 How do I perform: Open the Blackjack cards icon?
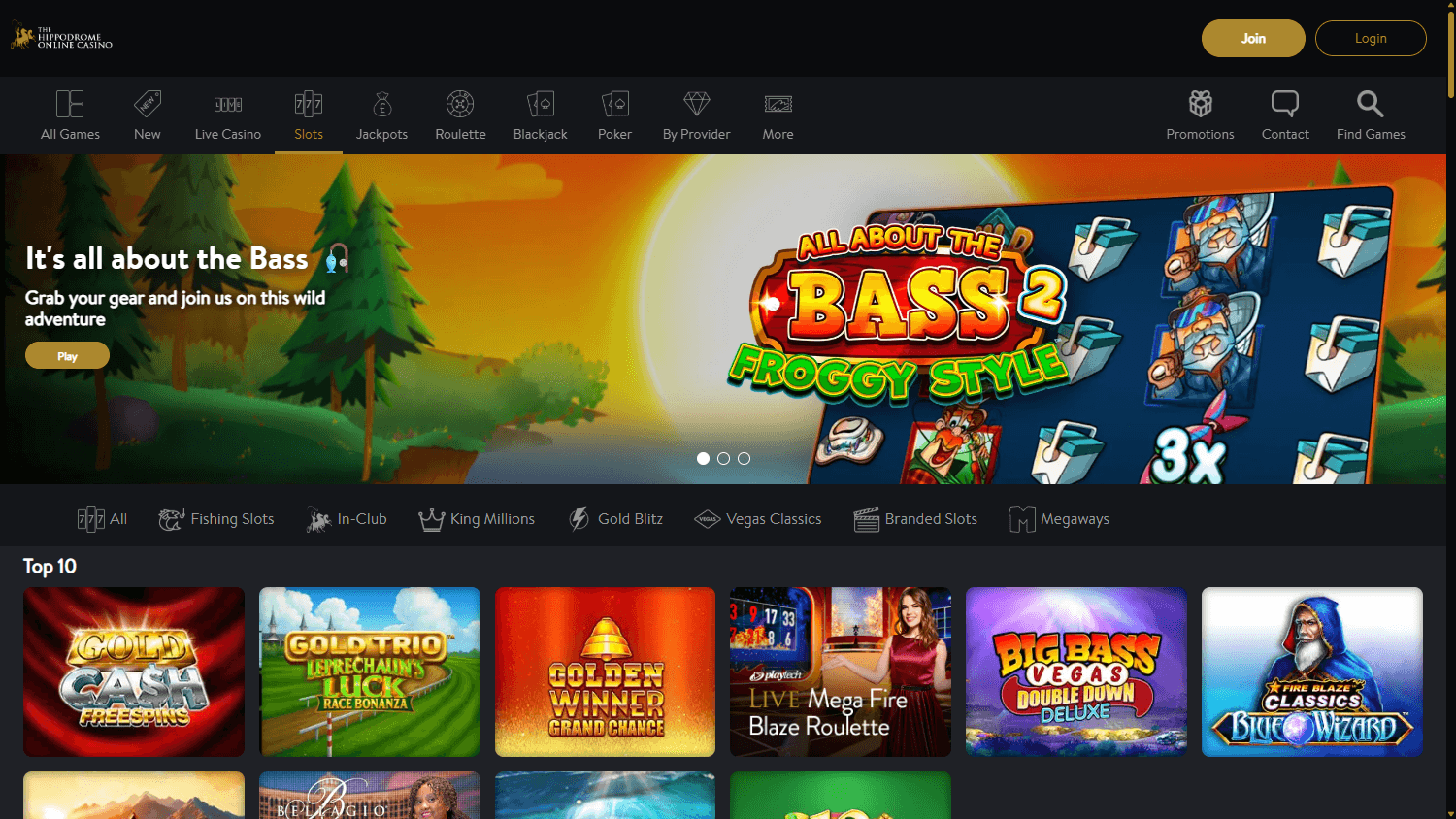pyautogui.click(x=541, y=104)
